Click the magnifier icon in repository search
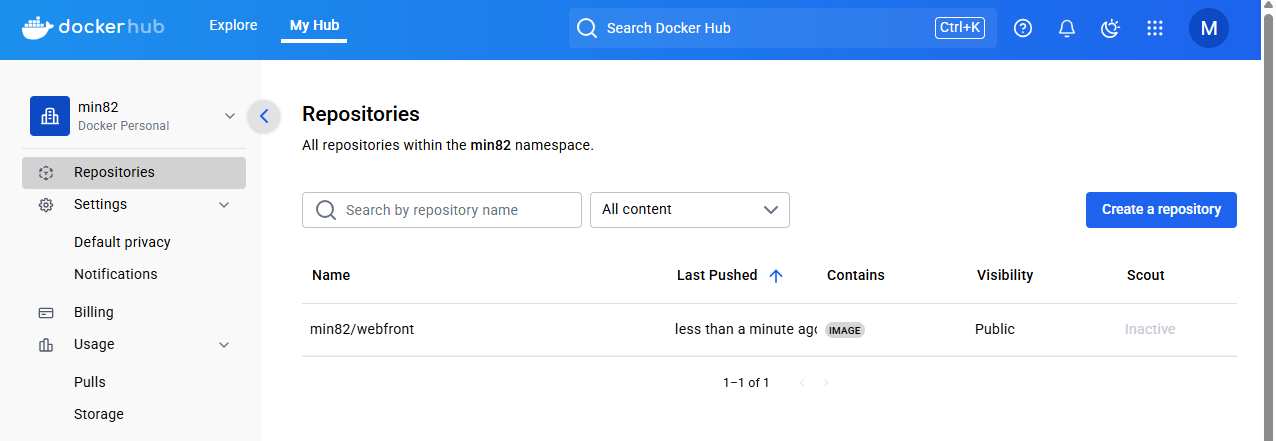Viewport: 1276px width, 441px height. pyautogui.click(x=325, y=210)
